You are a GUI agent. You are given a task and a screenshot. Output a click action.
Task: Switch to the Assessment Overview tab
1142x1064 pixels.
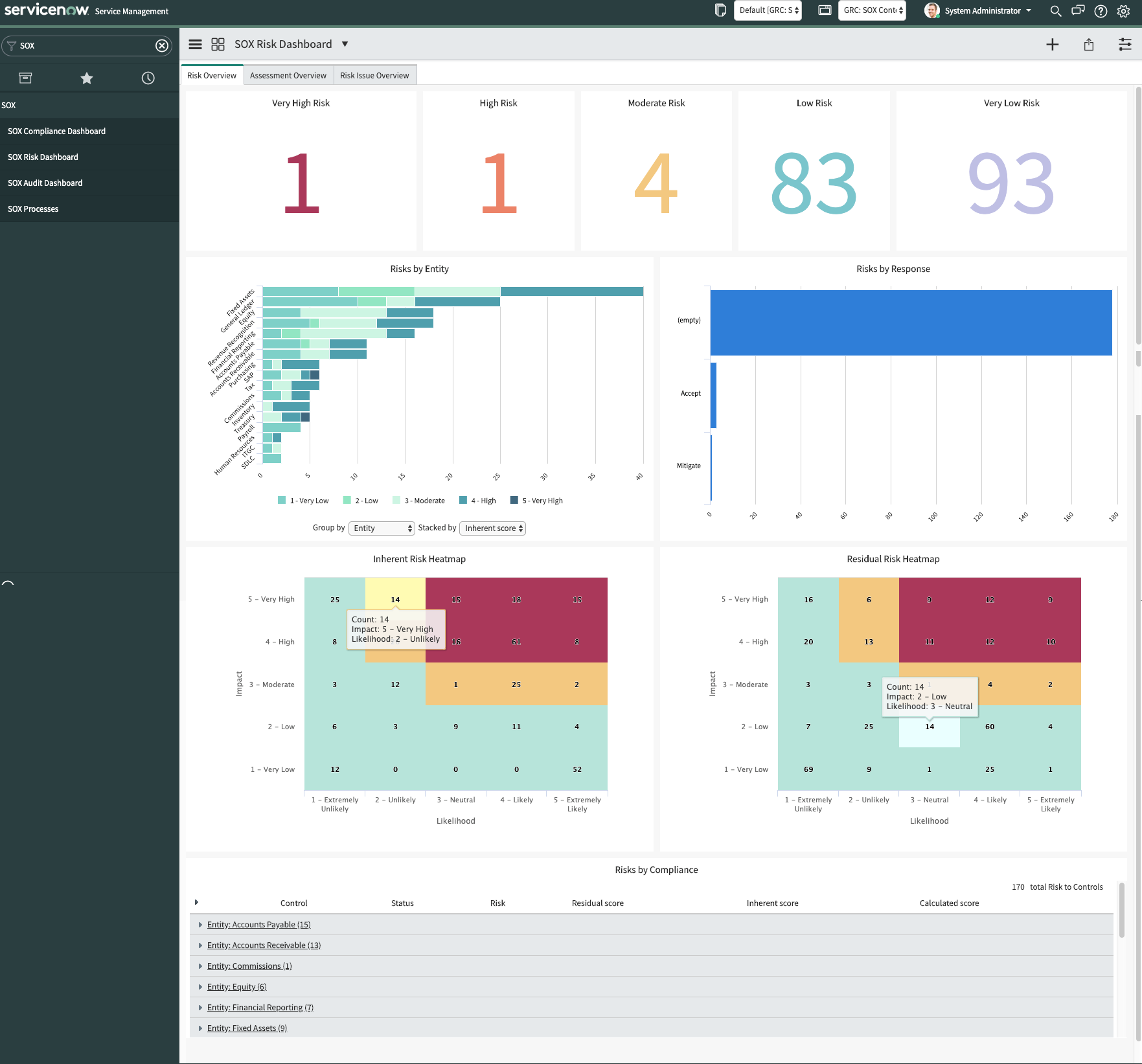pyautogui.click(x=288, y=75)
